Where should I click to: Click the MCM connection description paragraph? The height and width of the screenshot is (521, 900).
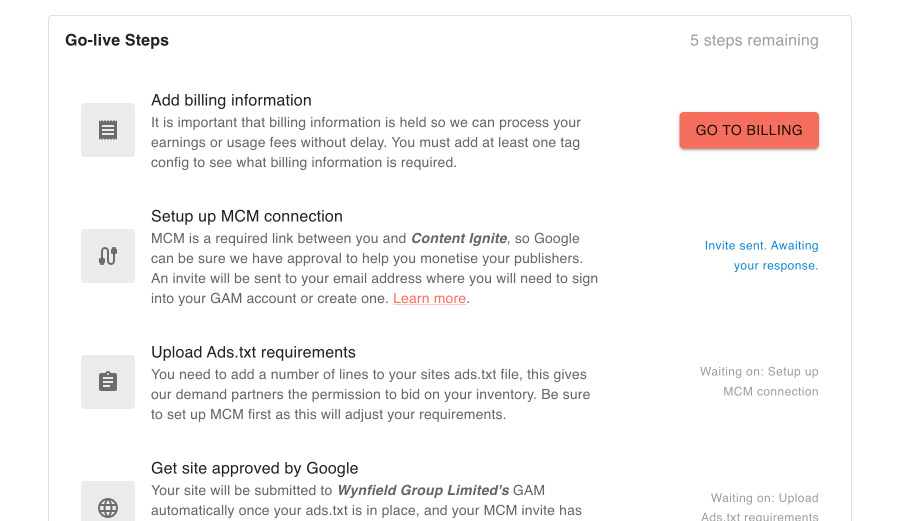click(x=374, y=269)
